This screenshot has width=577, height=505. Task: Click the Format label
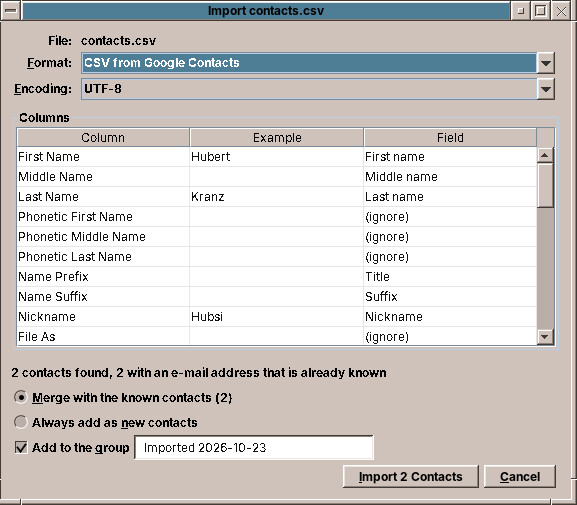[x=49, y=63]
